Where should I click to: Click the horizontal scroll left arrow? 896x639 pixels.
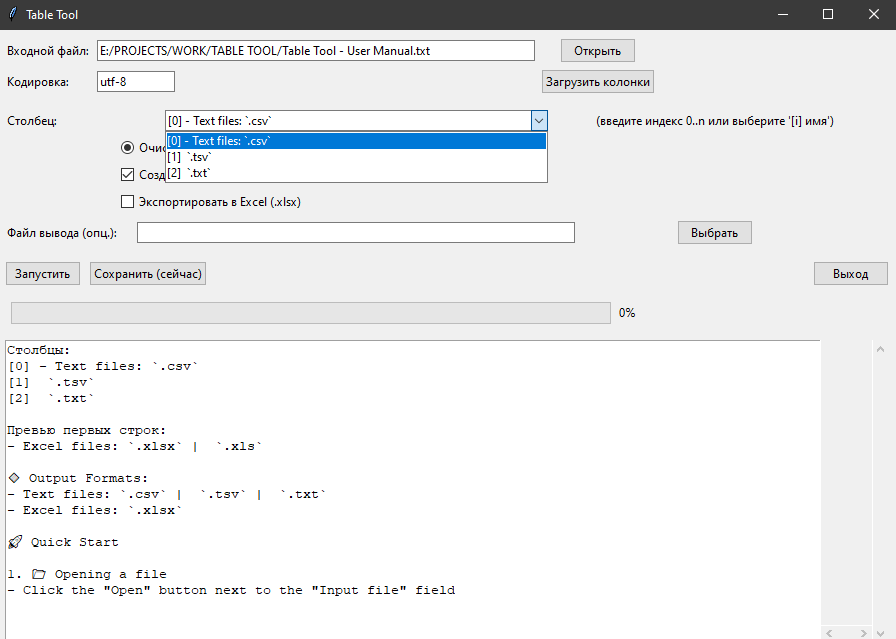[x=829, y=632]
